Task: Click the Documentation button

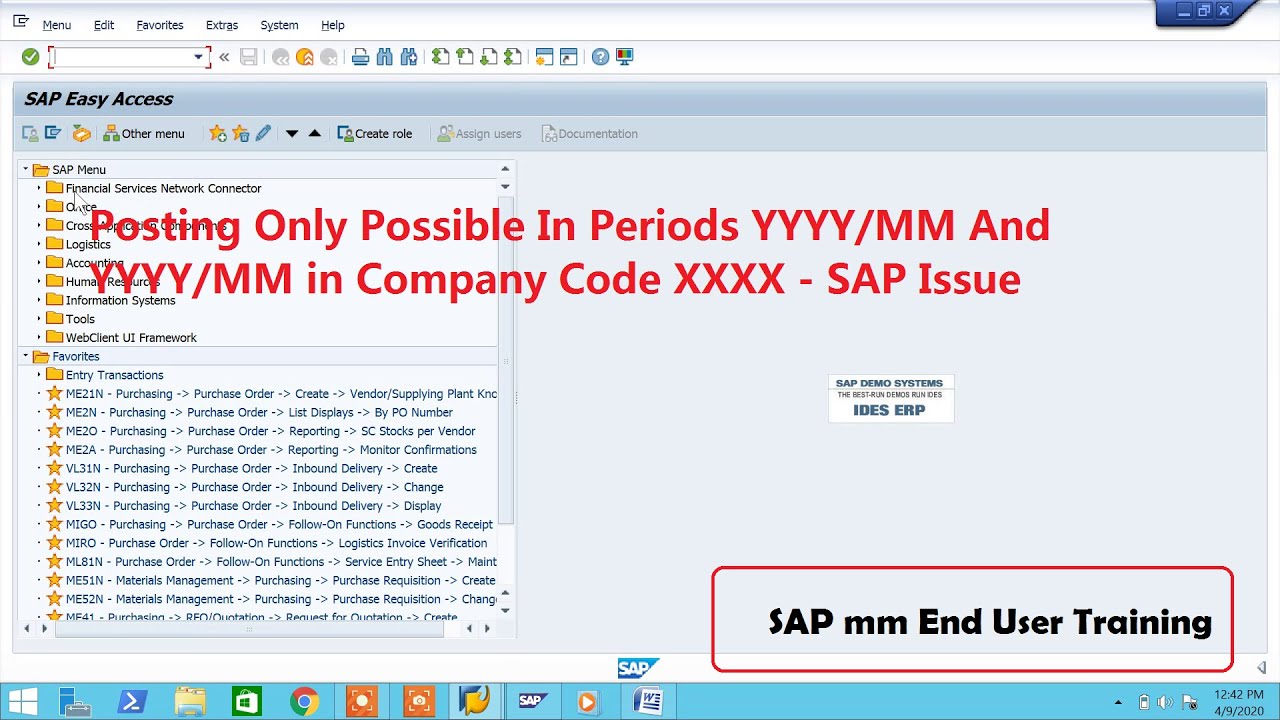Action: click(x=589, y=133)
